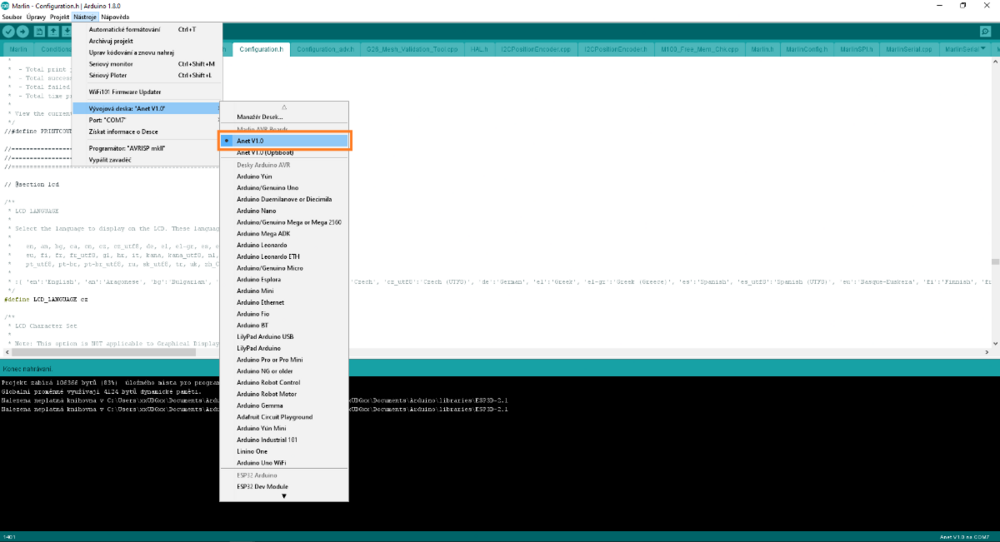1000x542 pixels.
Task: Expand the Port "COM7" submenu
Action: coord(147,120)
